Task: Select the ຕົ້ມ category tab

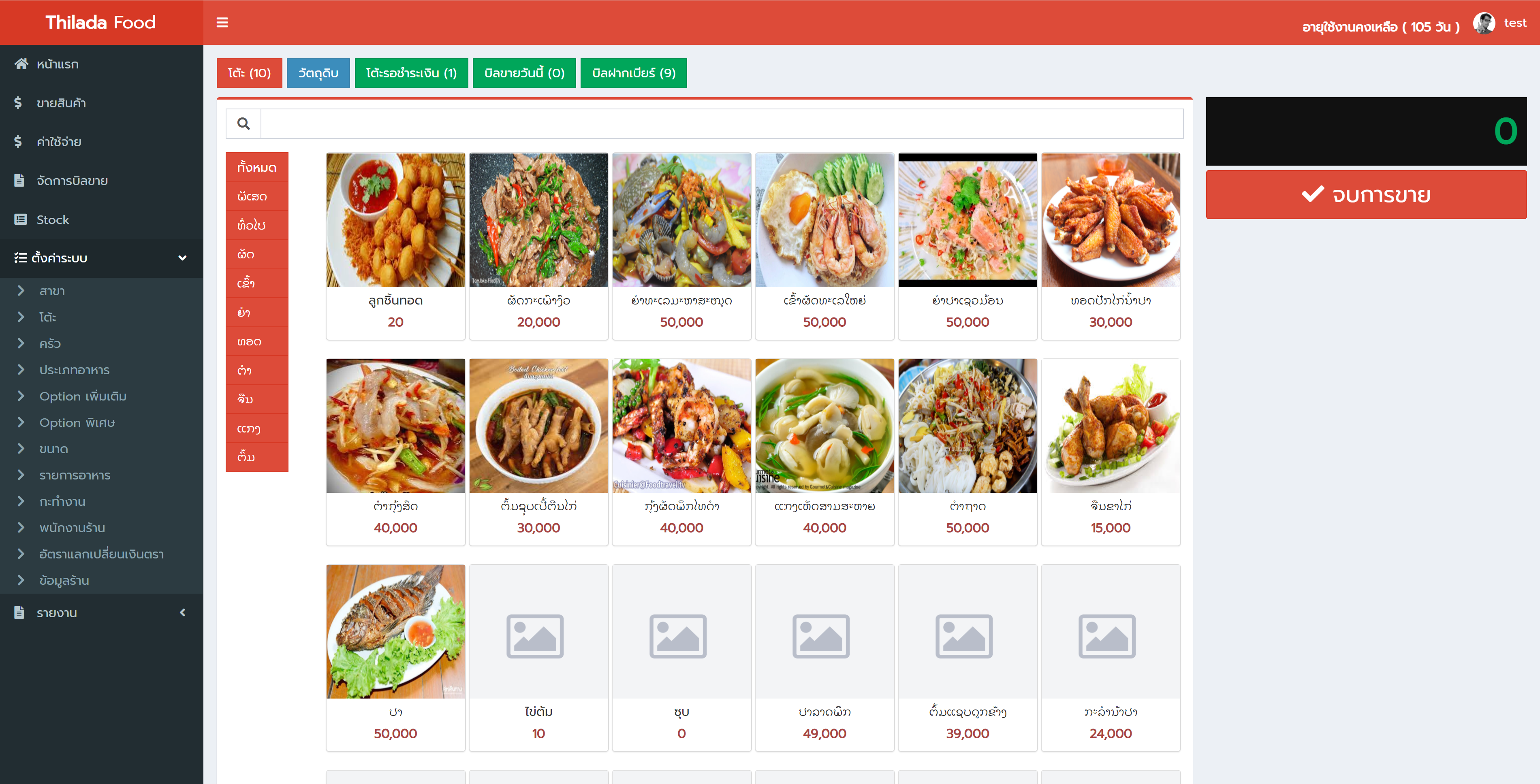Action: click(x=257, y=457)
